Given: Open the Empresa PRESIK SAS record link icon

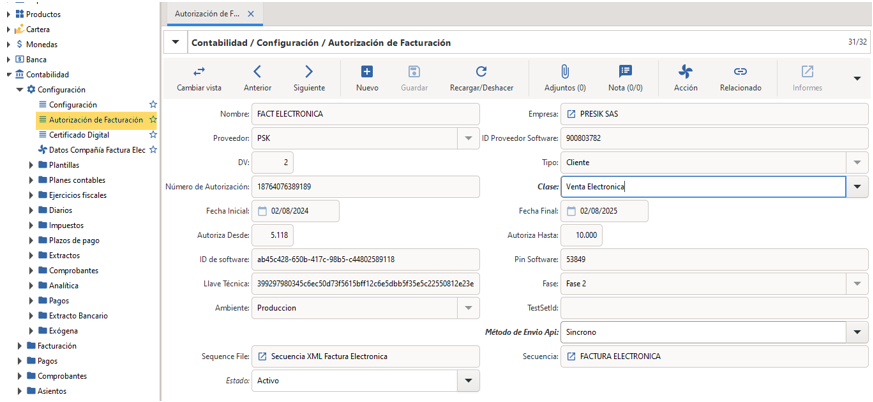Looking at the screenshot, I should coord(571,114).
